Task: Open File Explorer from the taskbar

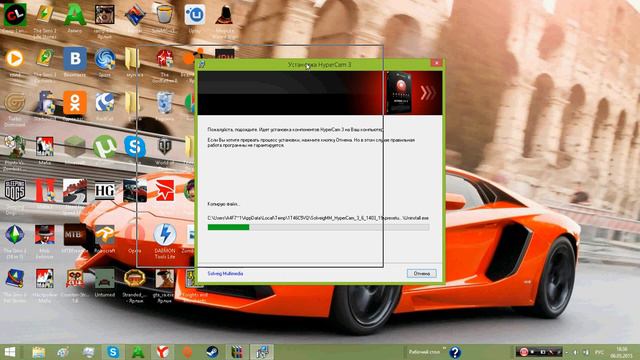Action: [x=39, y=352]
